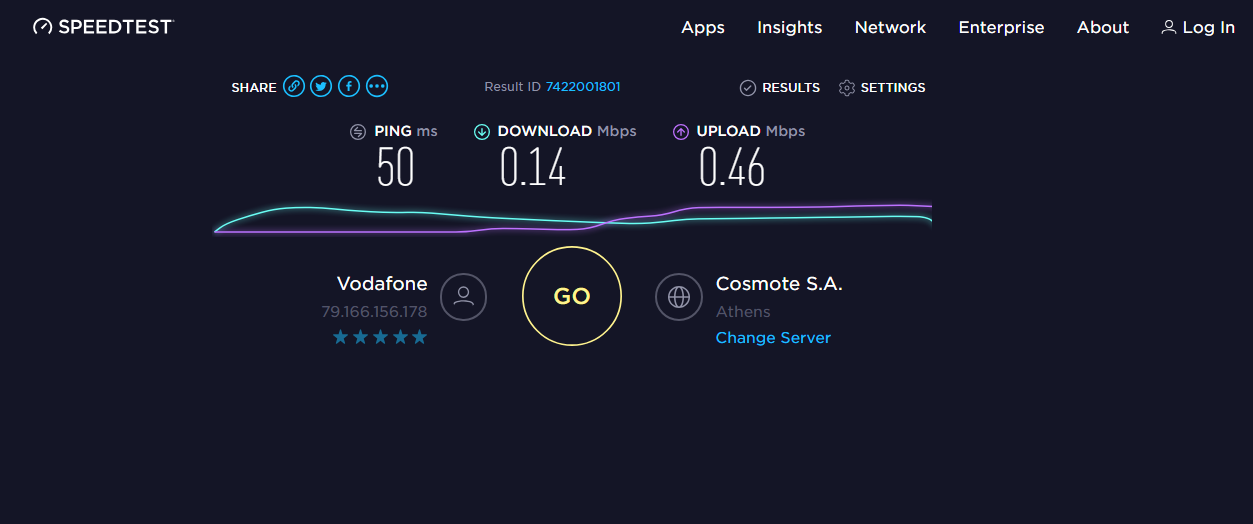The height and width of the screenshot is (524, 1253).
Task: Click the Results checkmark icon
Action: pyautogui.click(x=748, y=88)
